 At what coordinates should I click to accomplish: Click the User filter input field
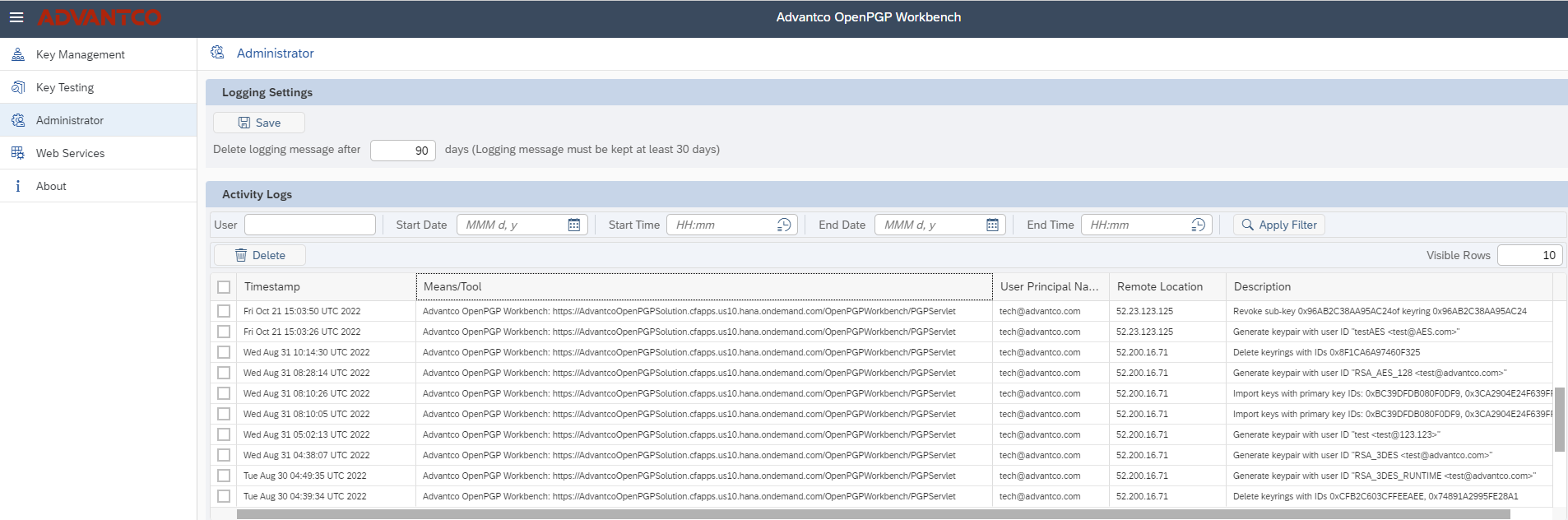310,225
